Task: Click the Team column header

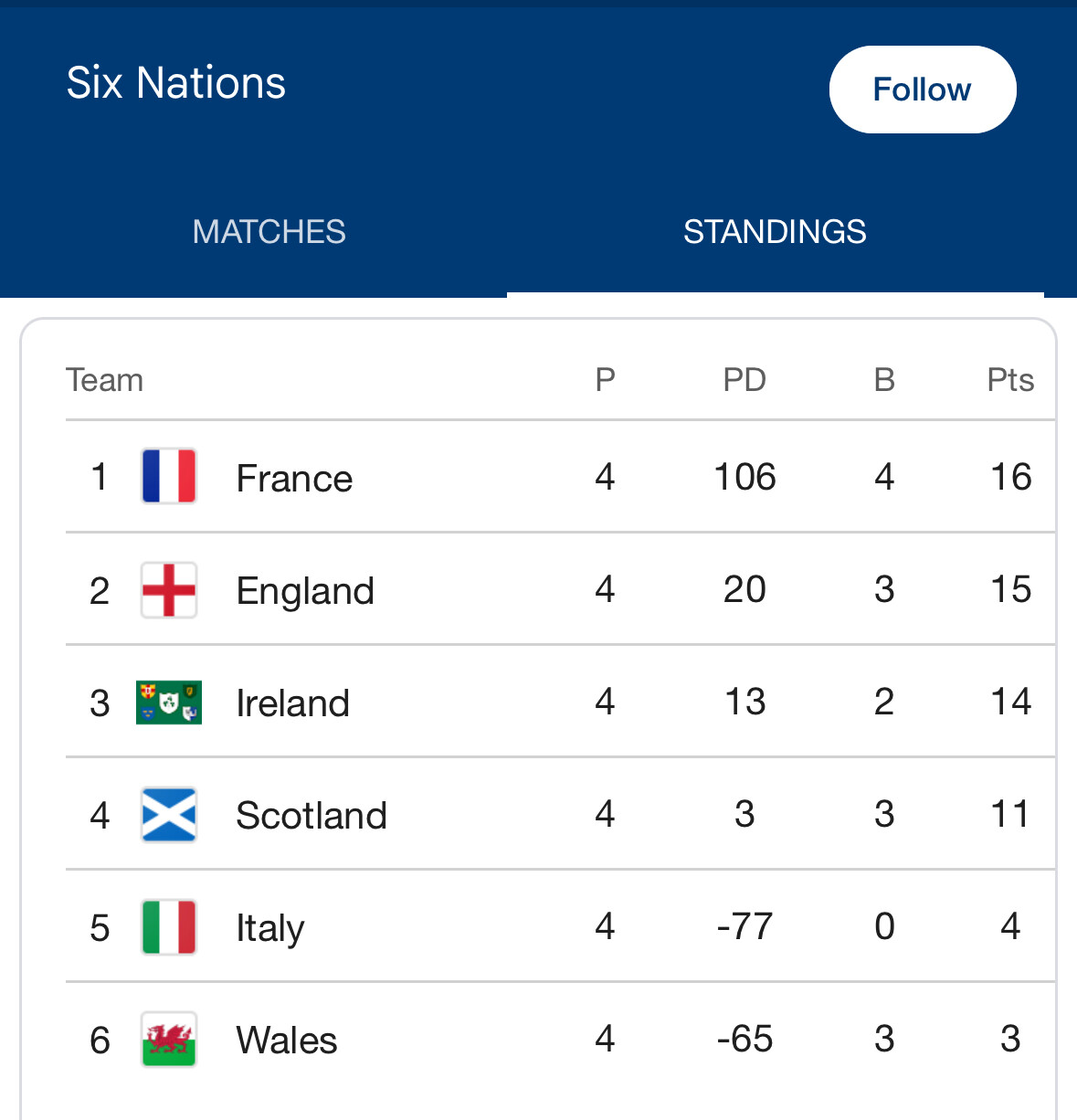Action: (x=105, y=380)
